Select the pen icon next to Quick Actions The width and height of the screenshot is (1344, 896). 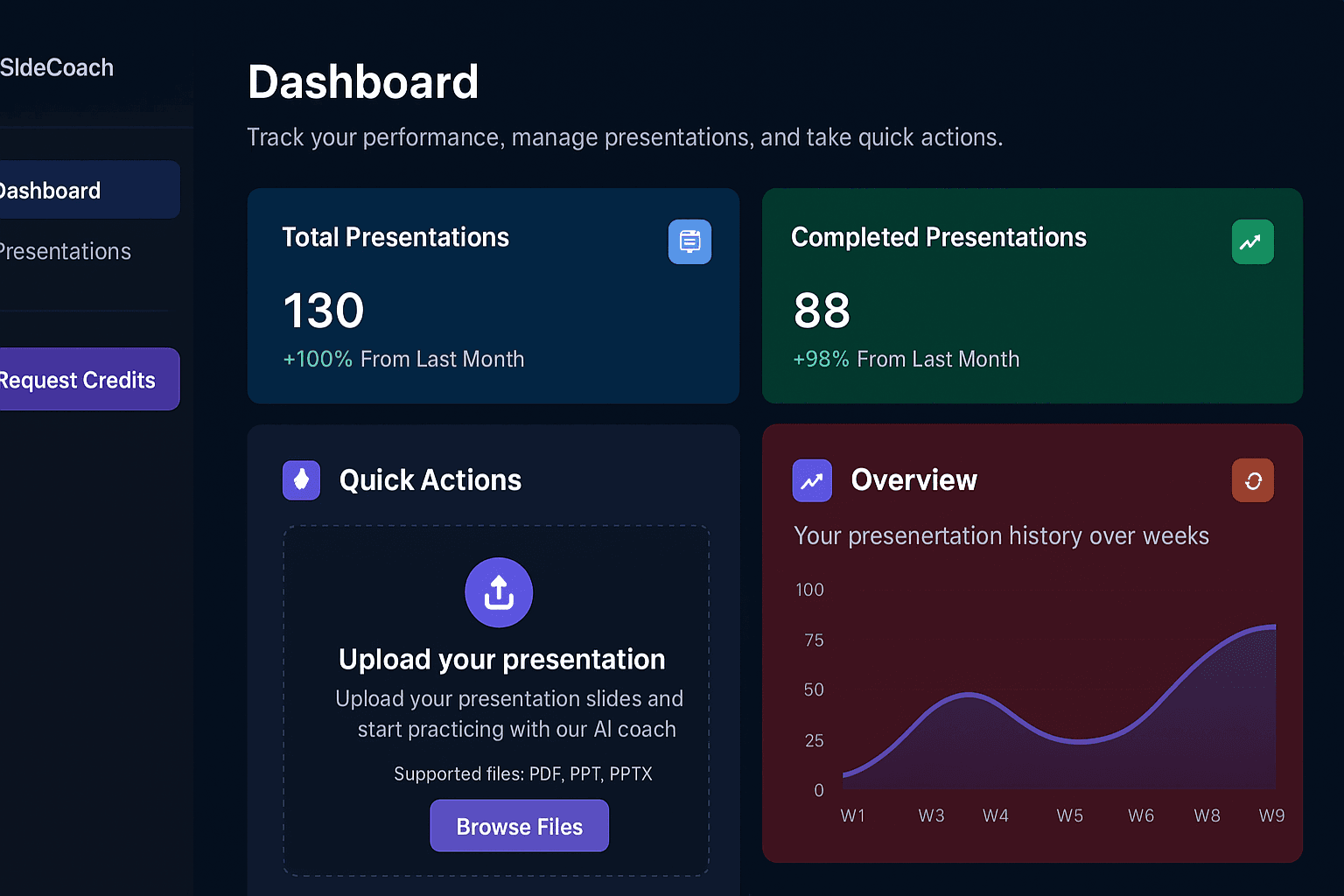(x=301, y=479)
